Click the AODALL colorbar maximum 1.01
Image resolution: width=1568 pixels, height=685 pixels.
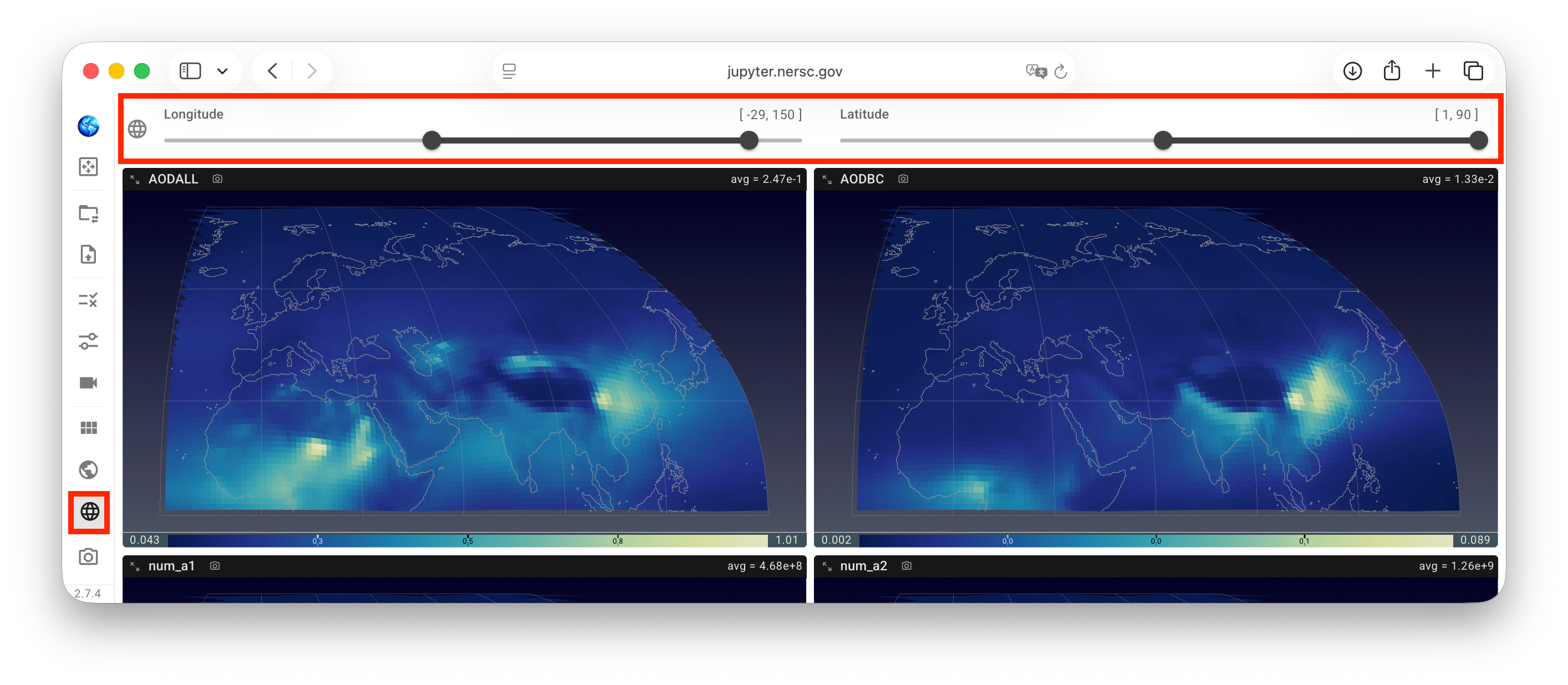coord(786,540)
